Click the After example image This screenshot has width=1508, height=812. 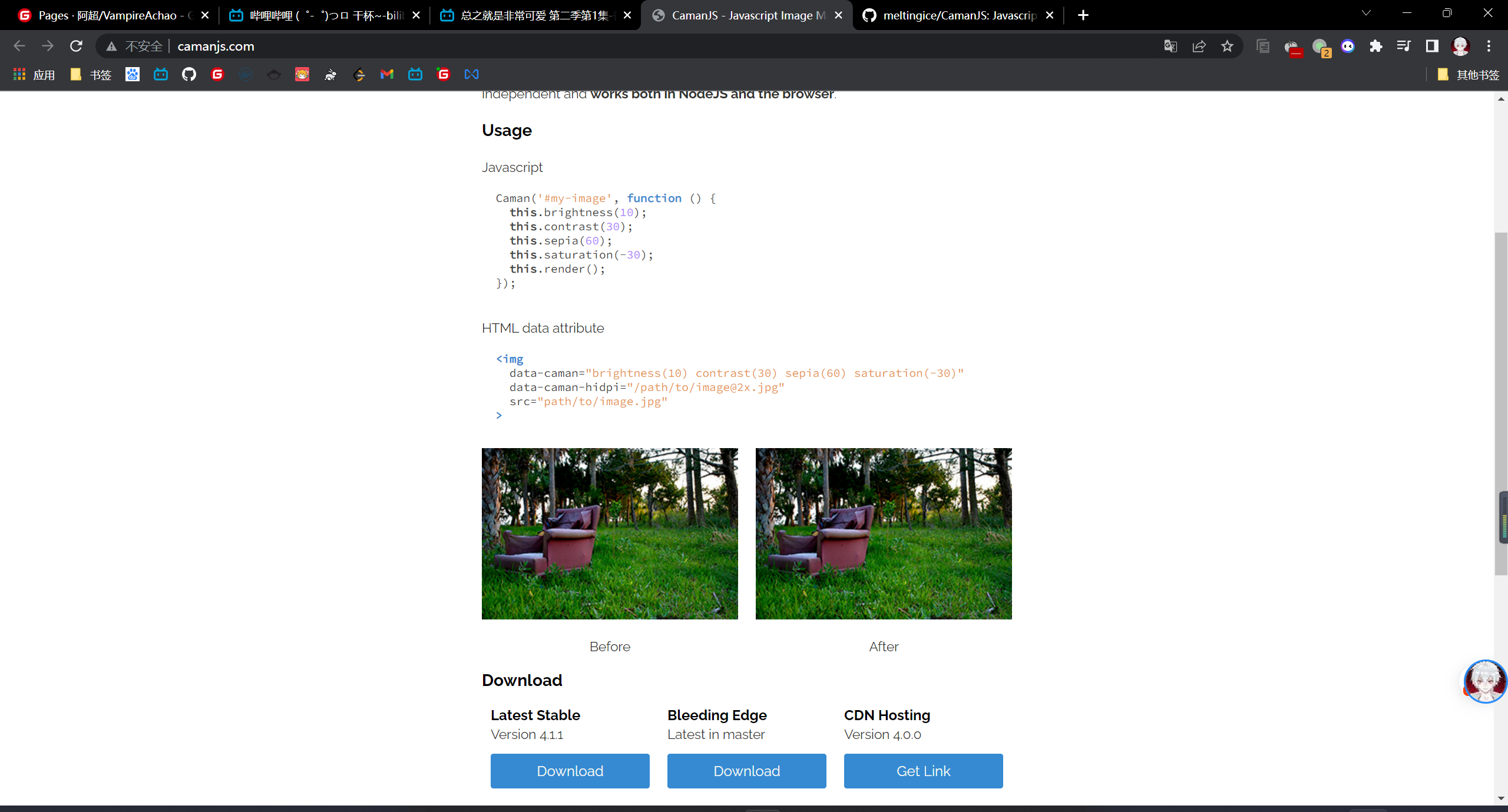pos(884,533)
